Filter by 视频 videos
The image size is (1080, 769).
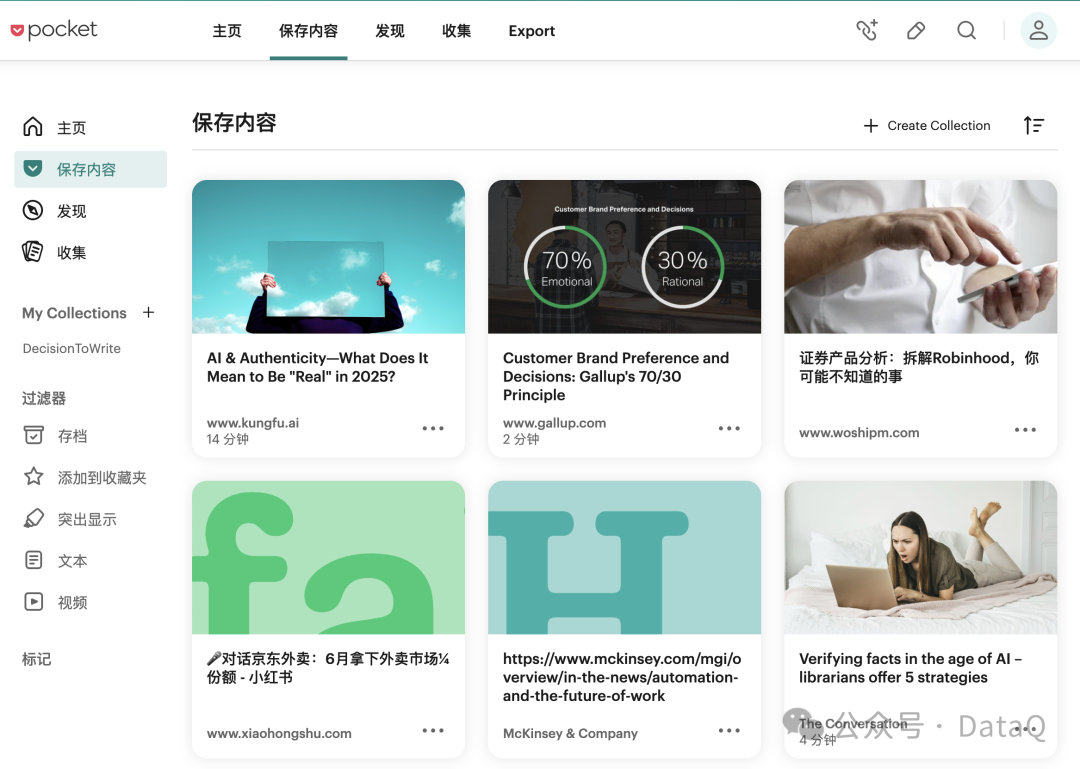[55, 602]
